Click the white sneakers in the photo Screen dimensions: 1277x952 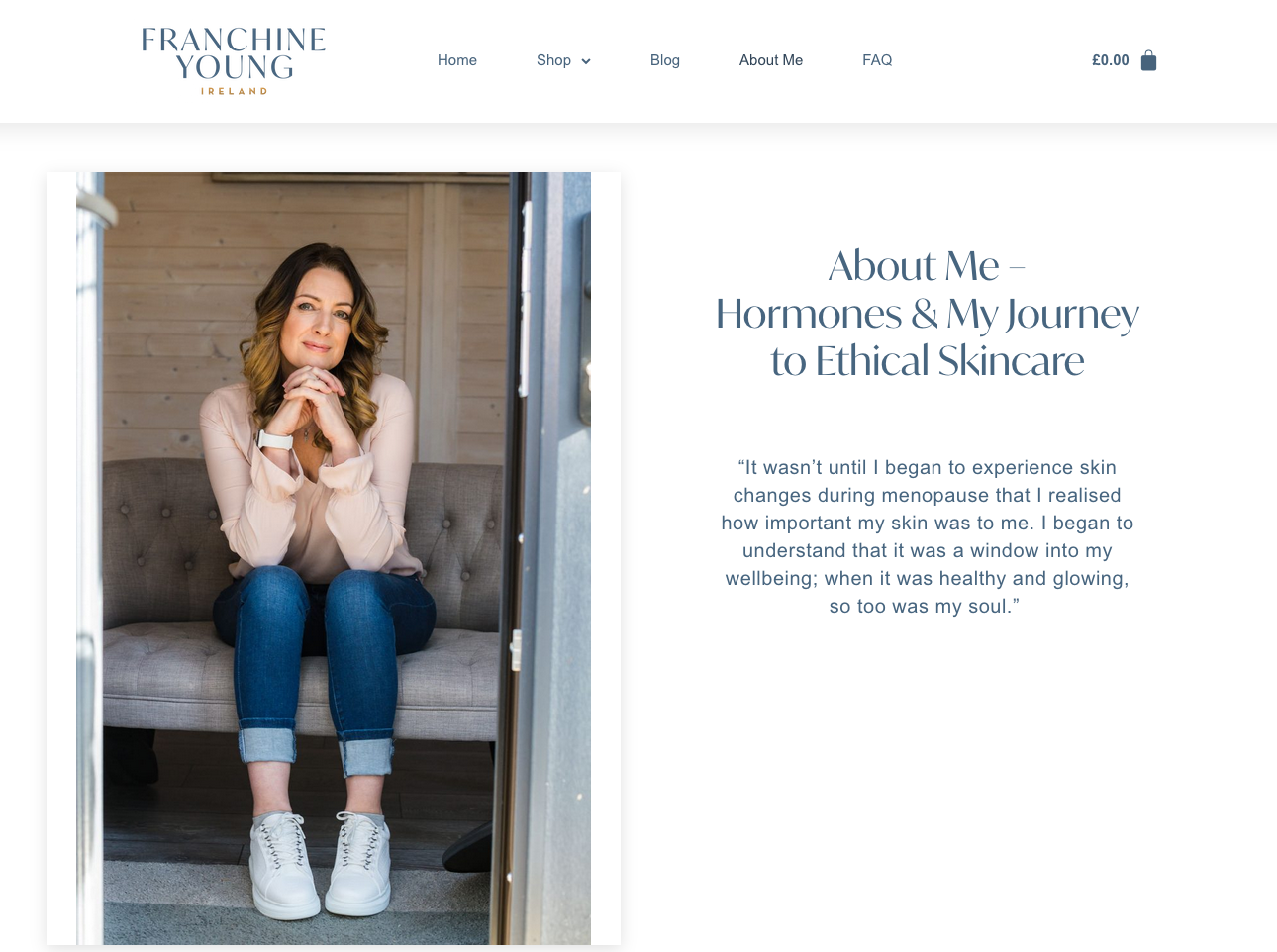point(319,863)
